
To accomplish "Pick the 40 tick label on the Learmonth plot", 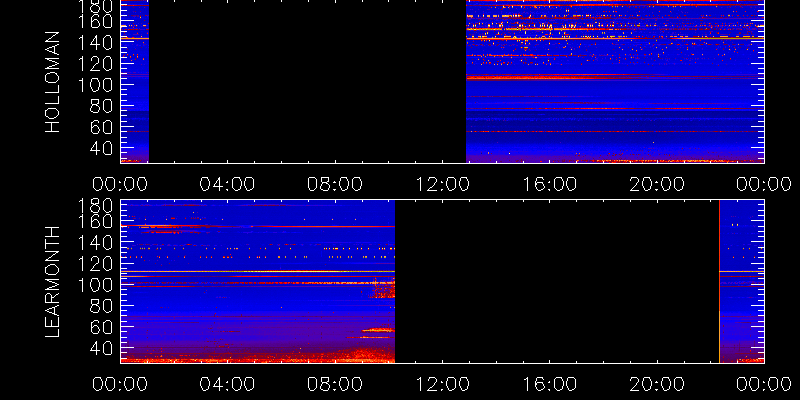I will [x=101, y=348].
